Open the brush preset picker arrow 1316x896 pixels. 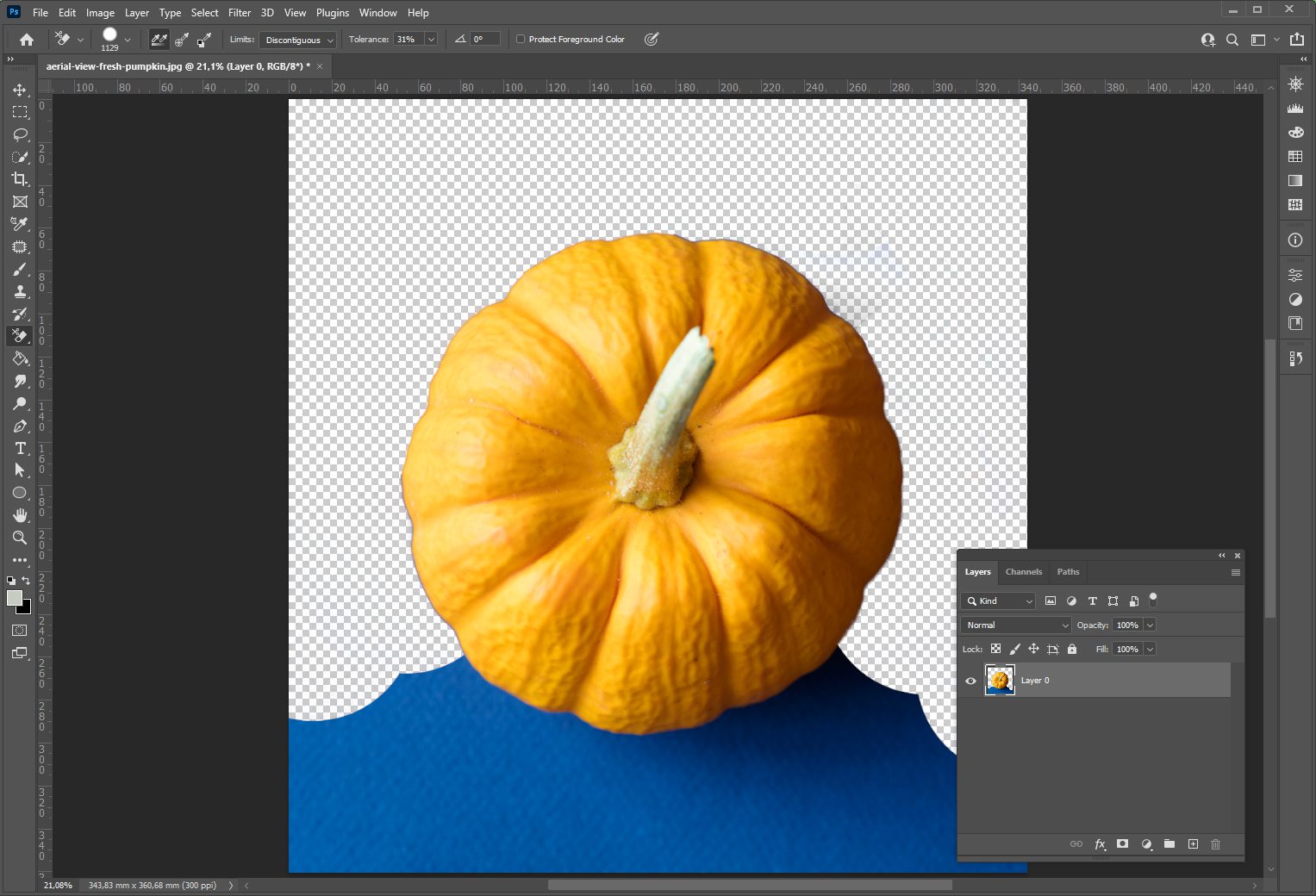(x=128, y=40)
